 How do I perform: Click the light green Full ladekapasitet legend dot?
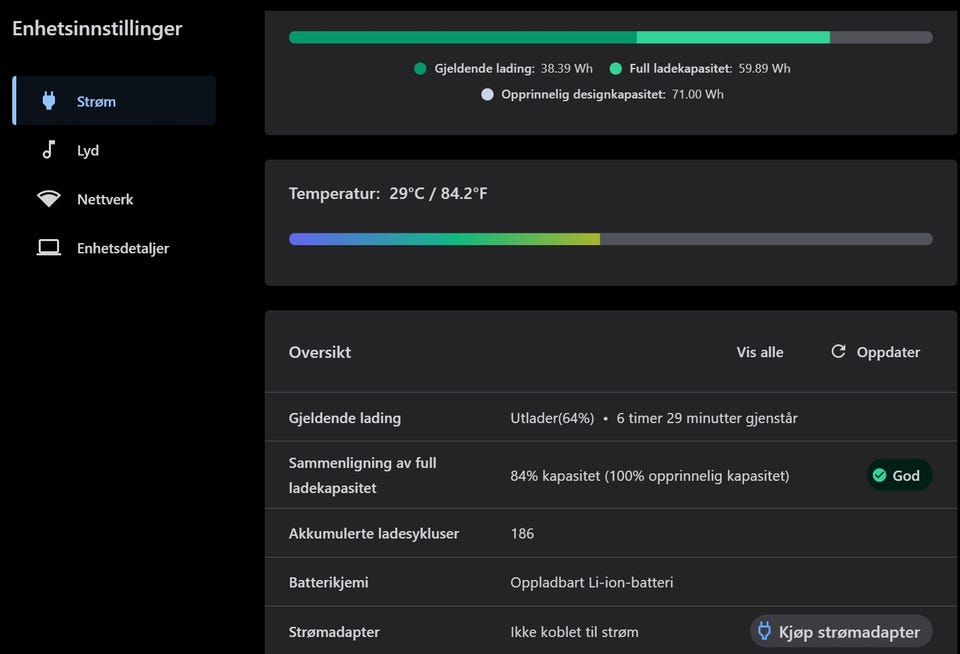click(616, 69)
